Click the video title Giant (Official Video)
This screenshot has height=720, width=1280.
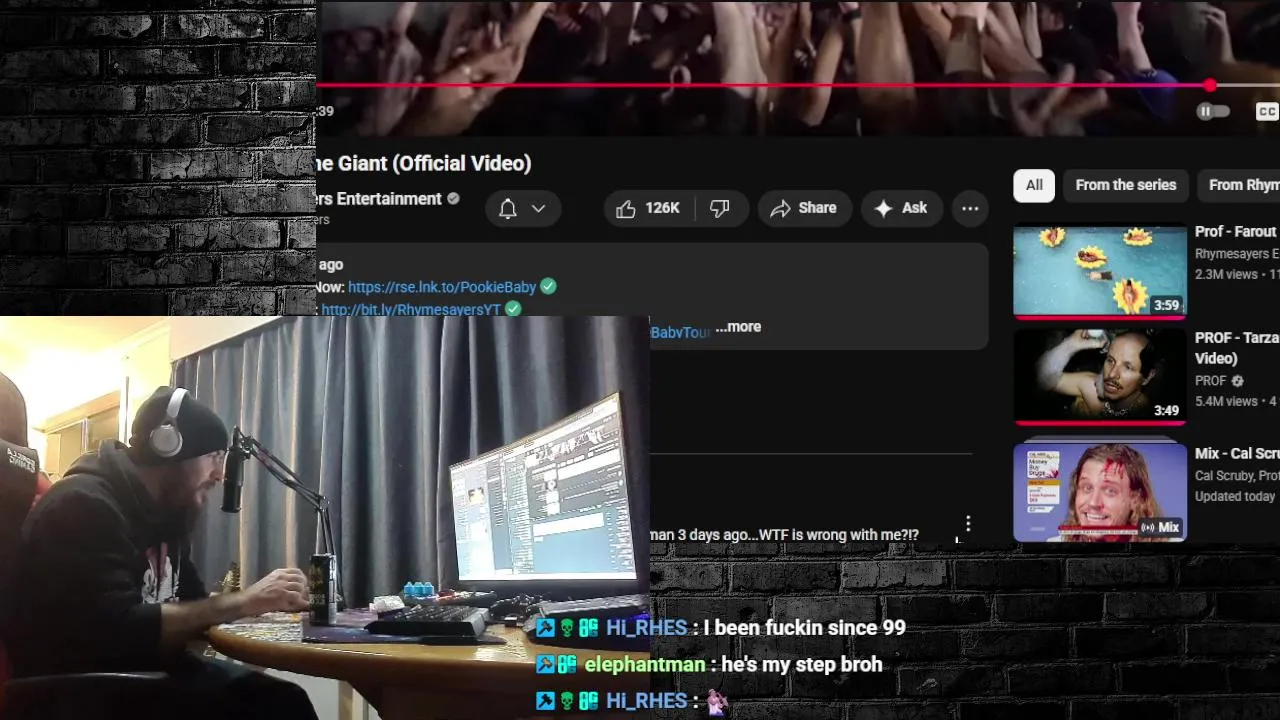426,163
